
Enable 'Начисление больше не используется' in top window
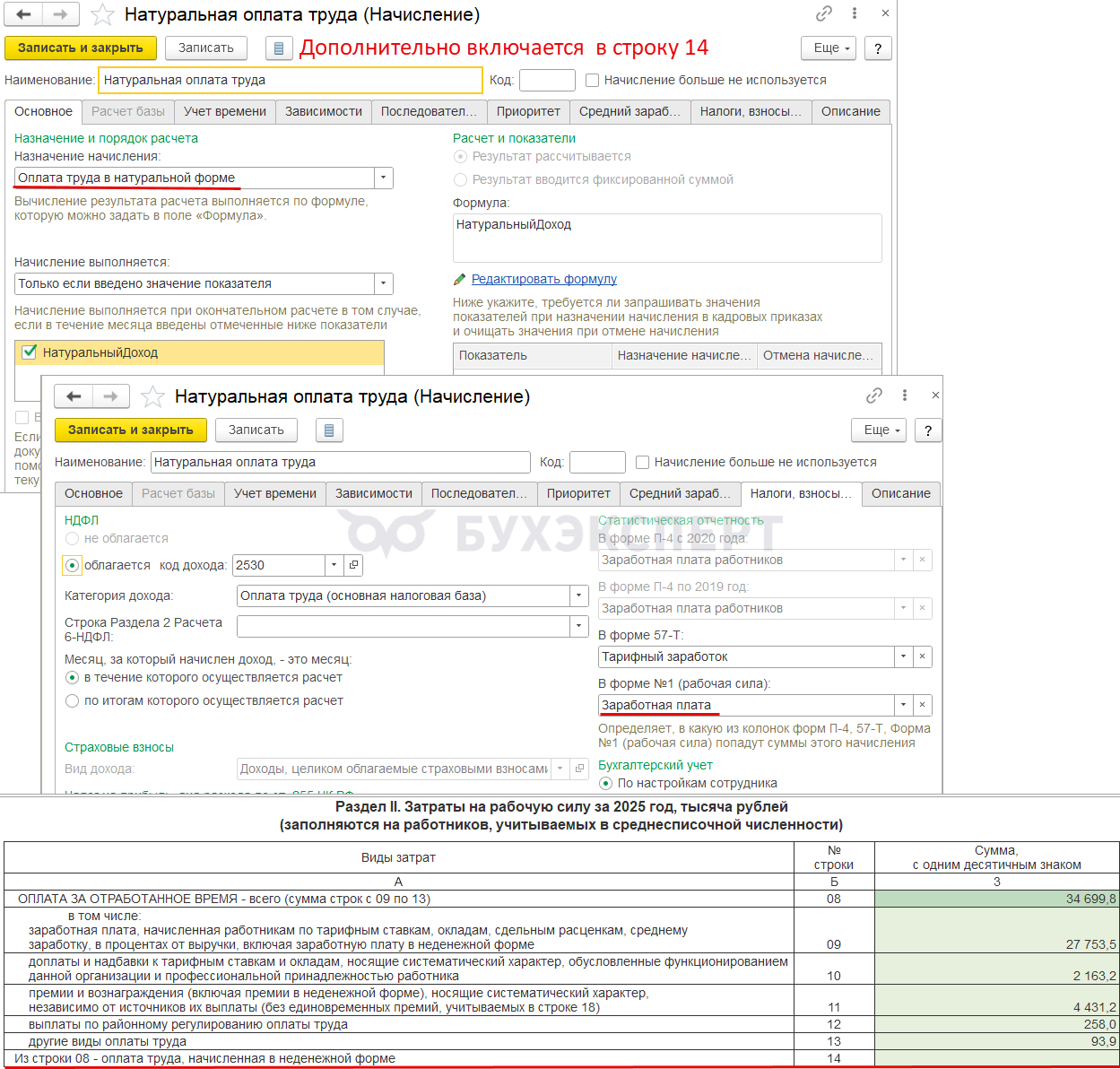[592, 80]
